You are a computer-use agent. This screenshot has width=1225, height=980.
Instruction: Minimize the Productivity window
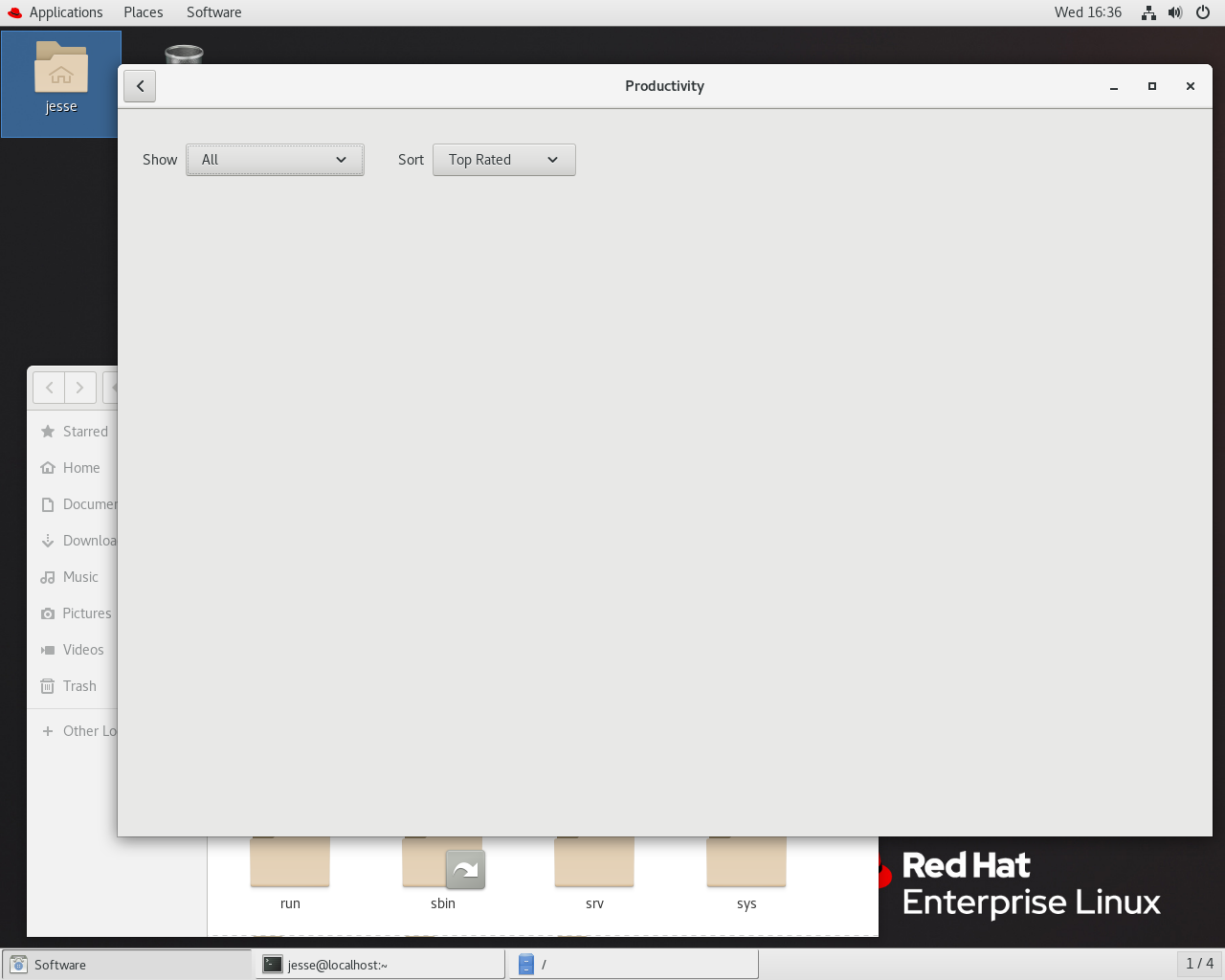pyautogui.click(x=1114, y=86)
